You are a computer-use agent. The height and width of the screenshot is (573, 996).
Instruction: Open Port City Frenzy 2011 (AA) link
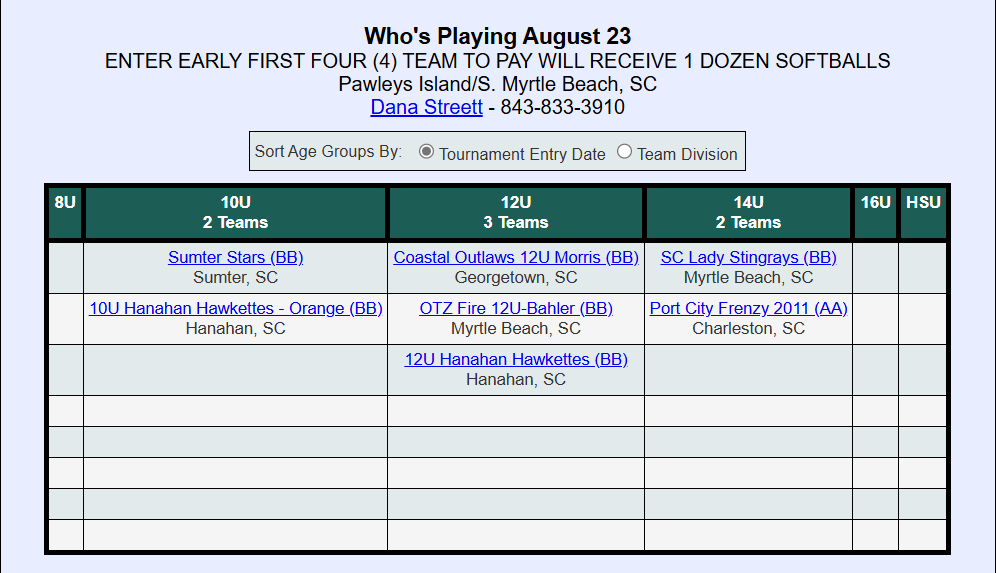(x=748, y=308)
